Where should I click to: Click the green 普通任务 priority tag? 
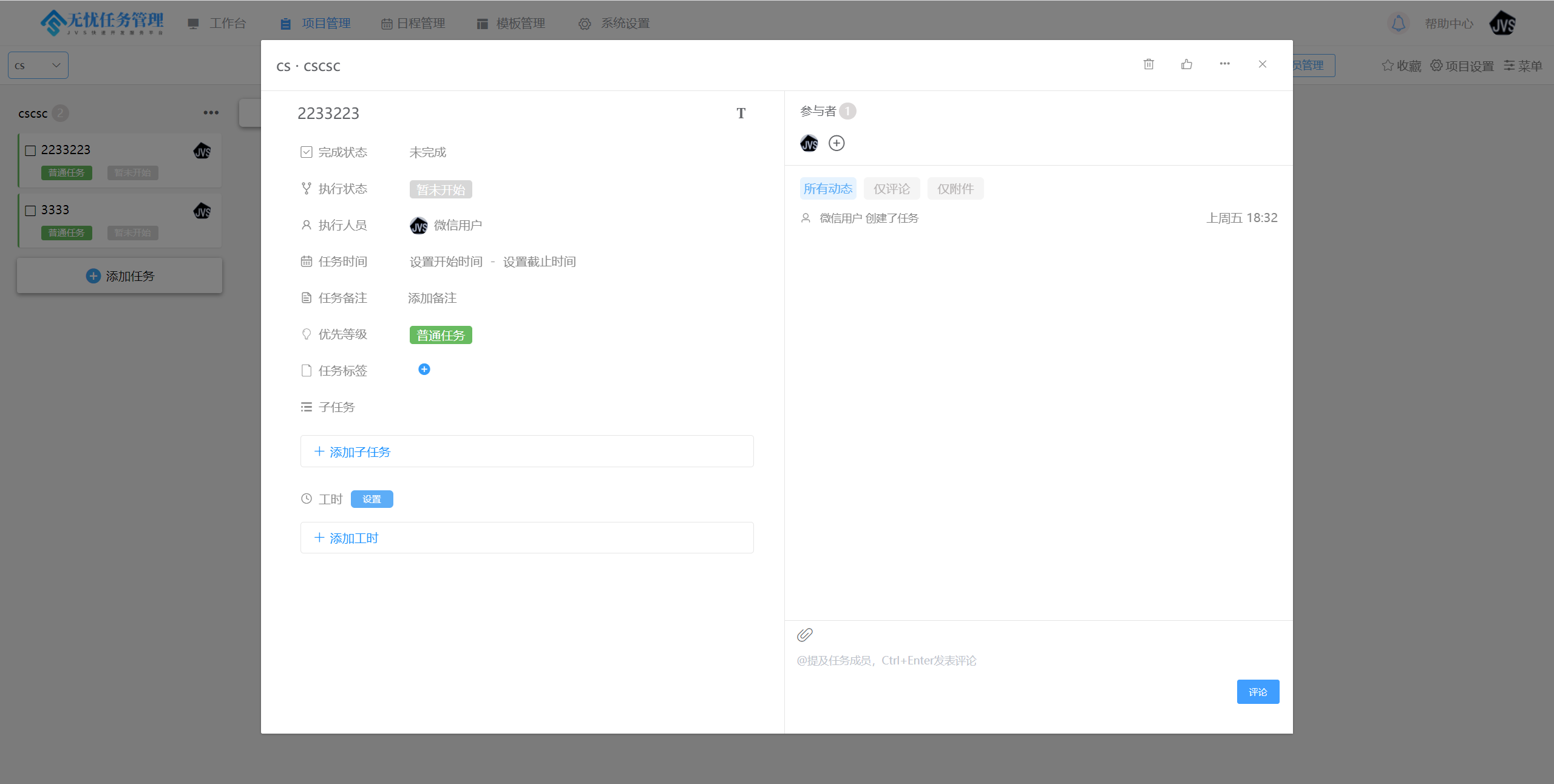441,336
